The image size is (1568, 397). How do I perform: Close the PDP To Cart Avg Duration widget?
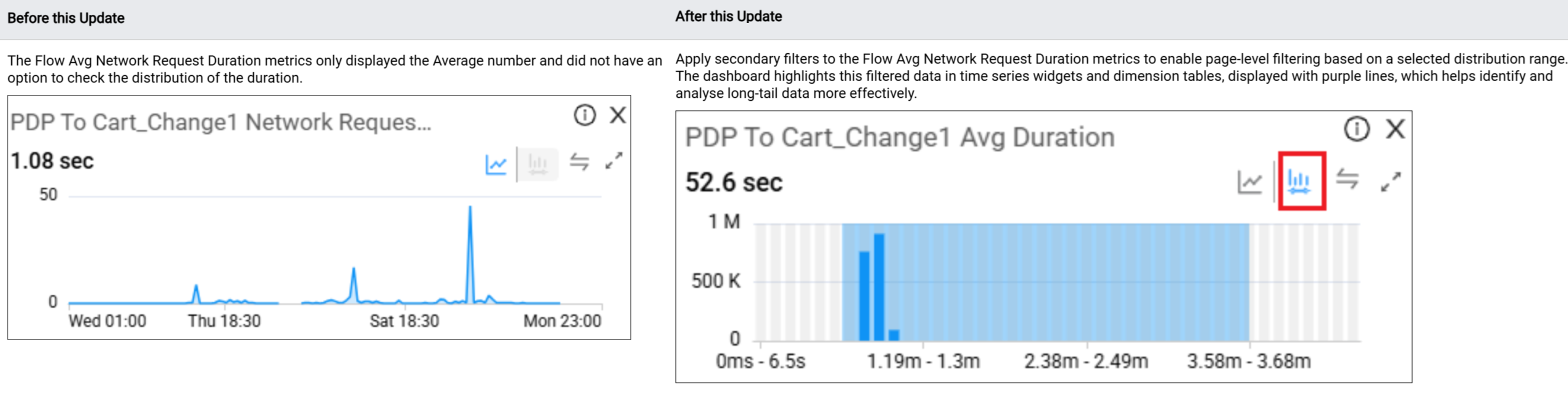[1395, 129]
